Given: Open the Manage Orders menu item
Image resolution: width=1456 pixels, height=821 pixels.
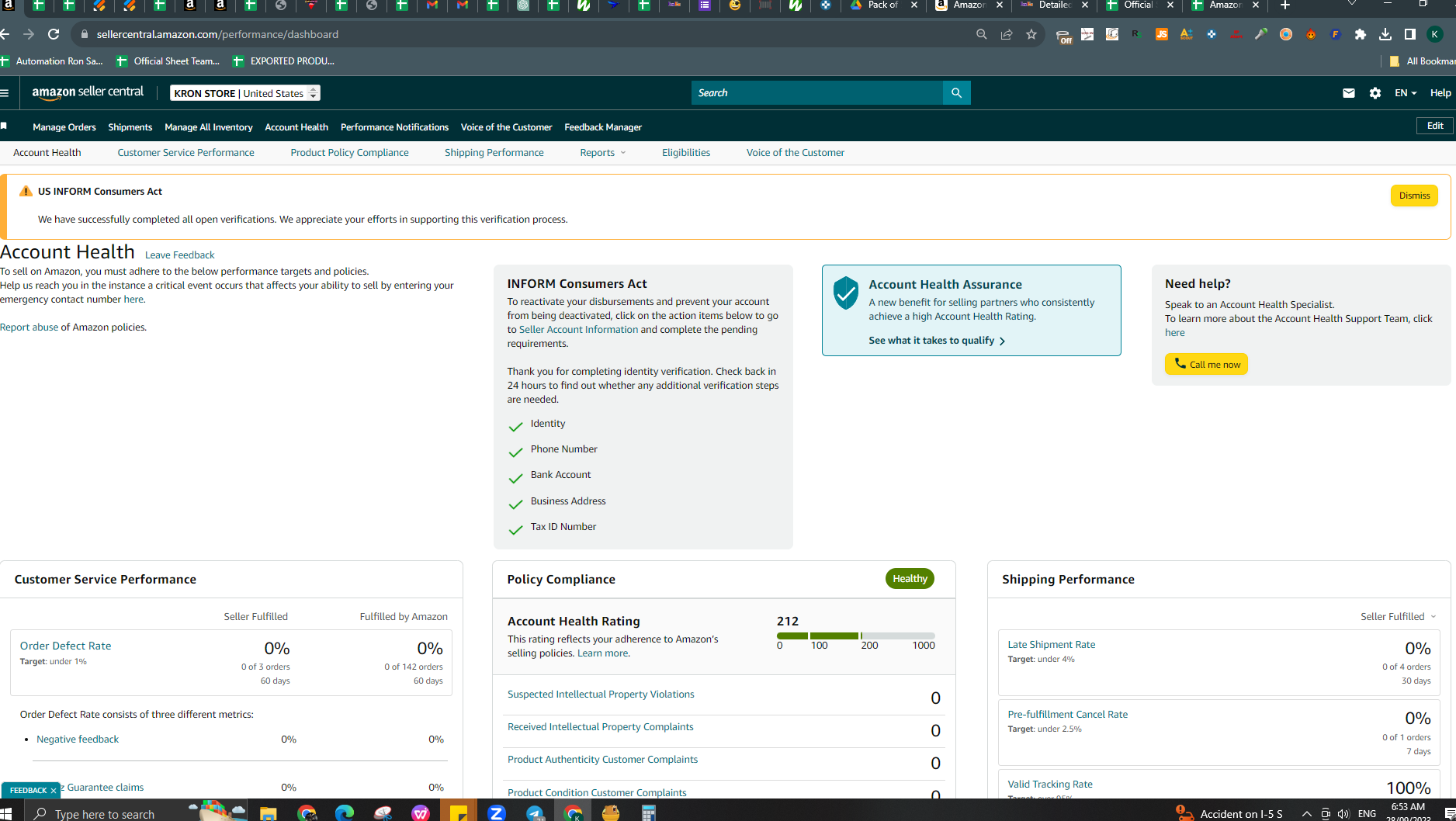Looking at the screenshot, I should [64, 127].
